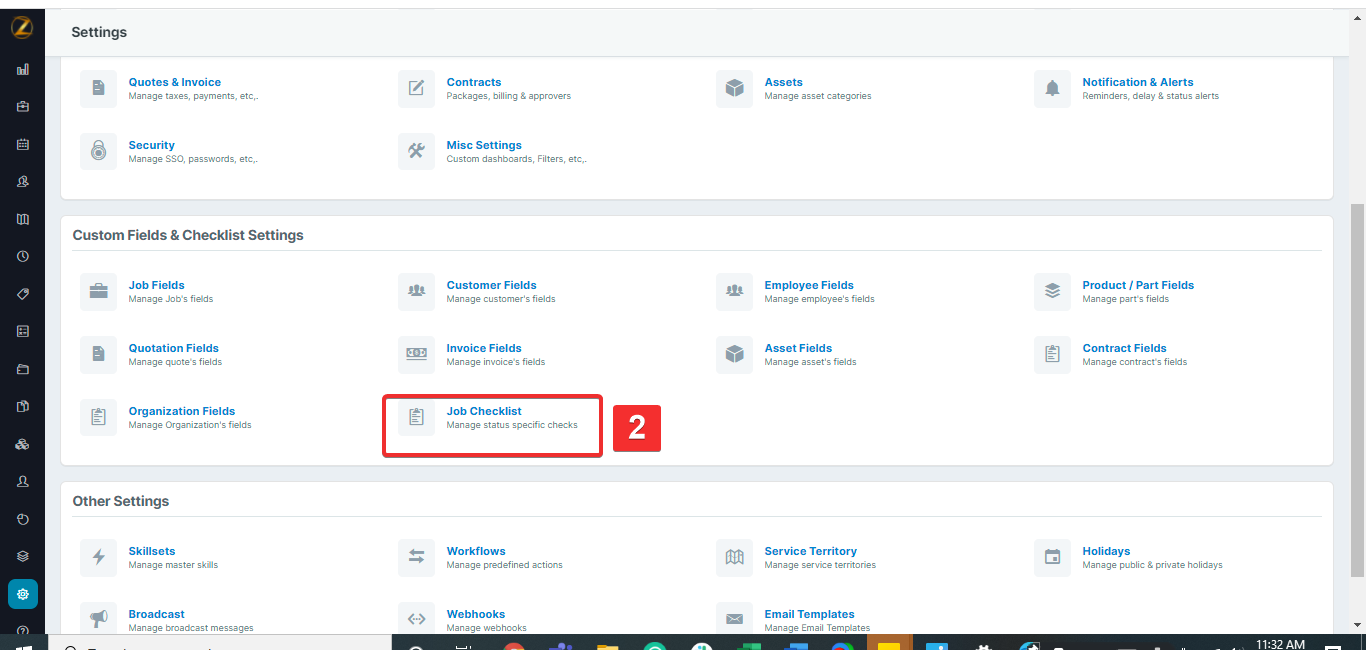1366x650 pixels.
Task: Click the clock icon in the sidebar
Action: click(x=22, y=256)
